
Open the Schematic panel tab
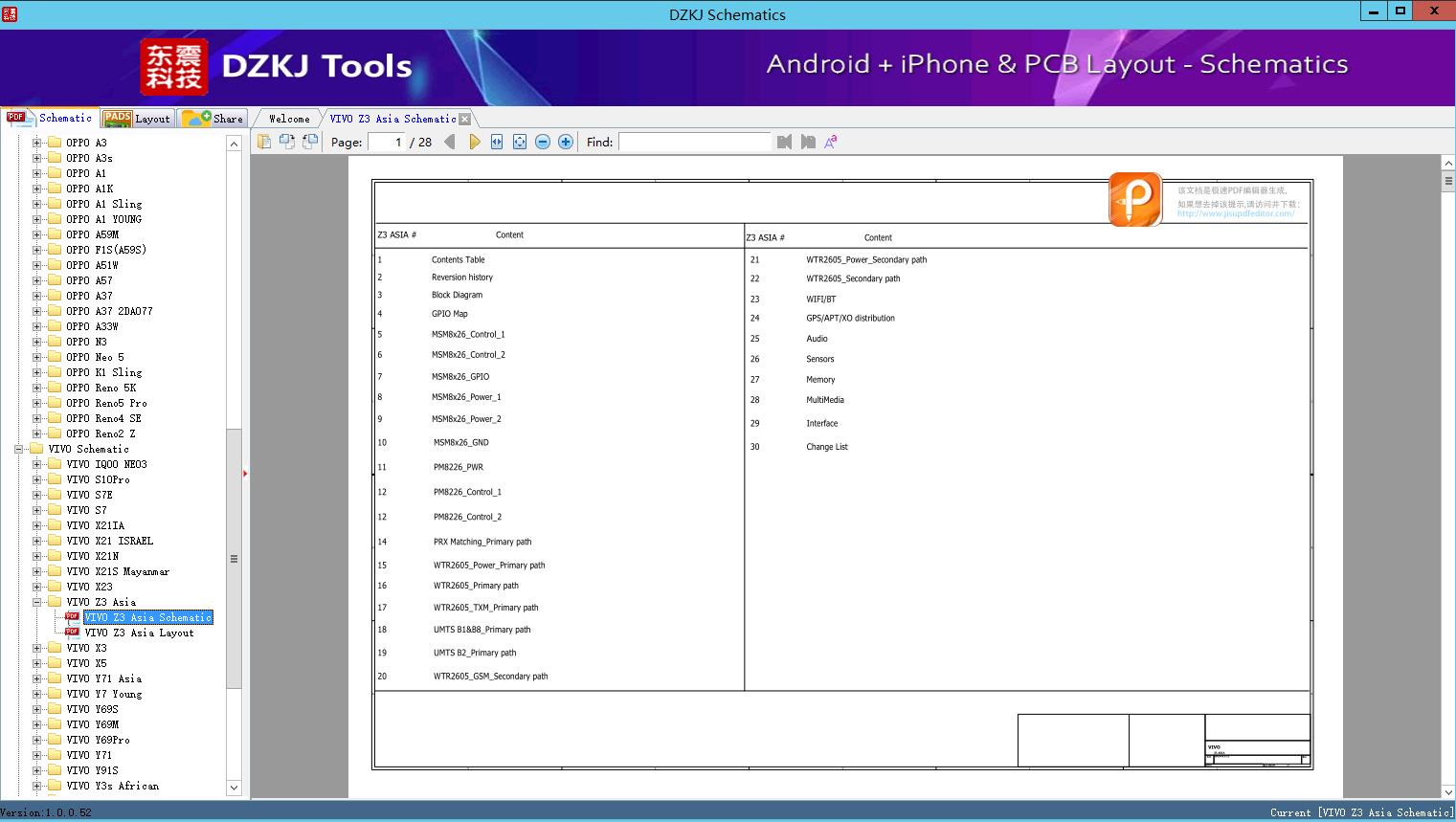pos(50,118)
